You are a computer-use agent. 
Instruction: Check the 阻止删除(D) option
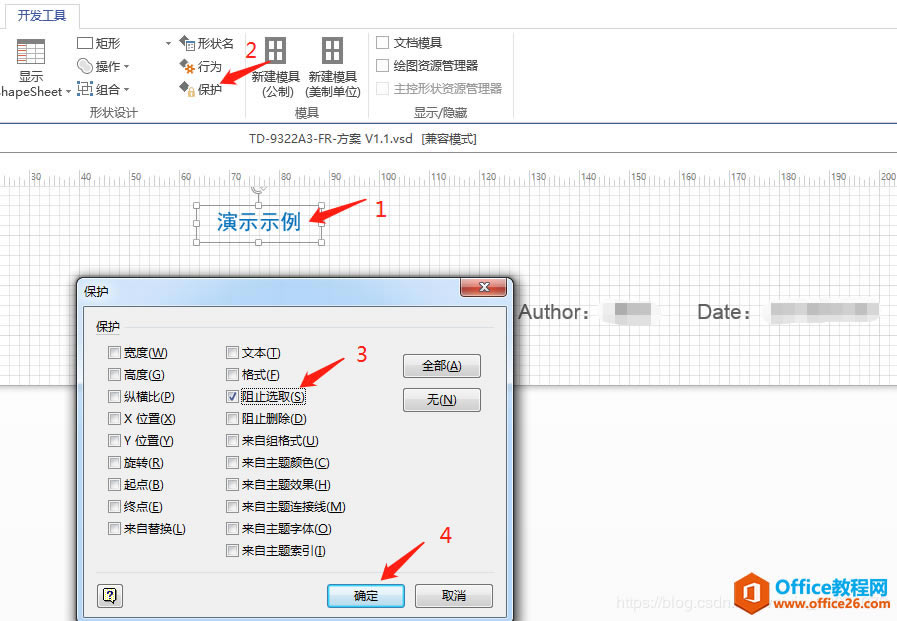pyautogui.click(x=232, y=419)
